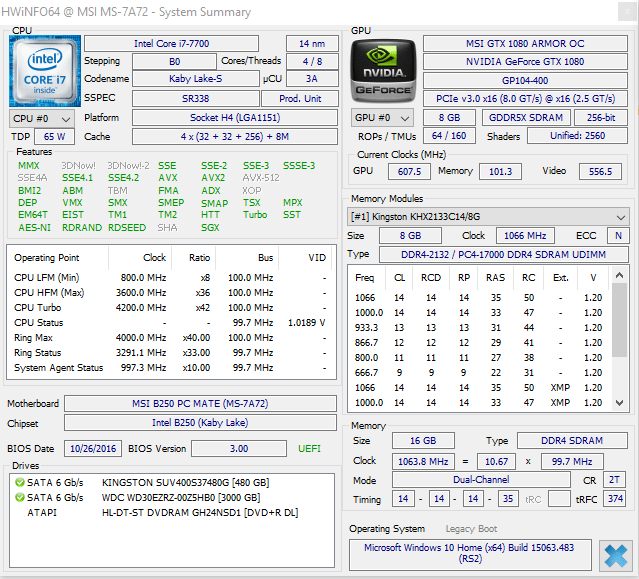Click the memory timings table scrollbar thumb
Image resolution: width=639 pixels, height=579 pixels.
[619, 320]
